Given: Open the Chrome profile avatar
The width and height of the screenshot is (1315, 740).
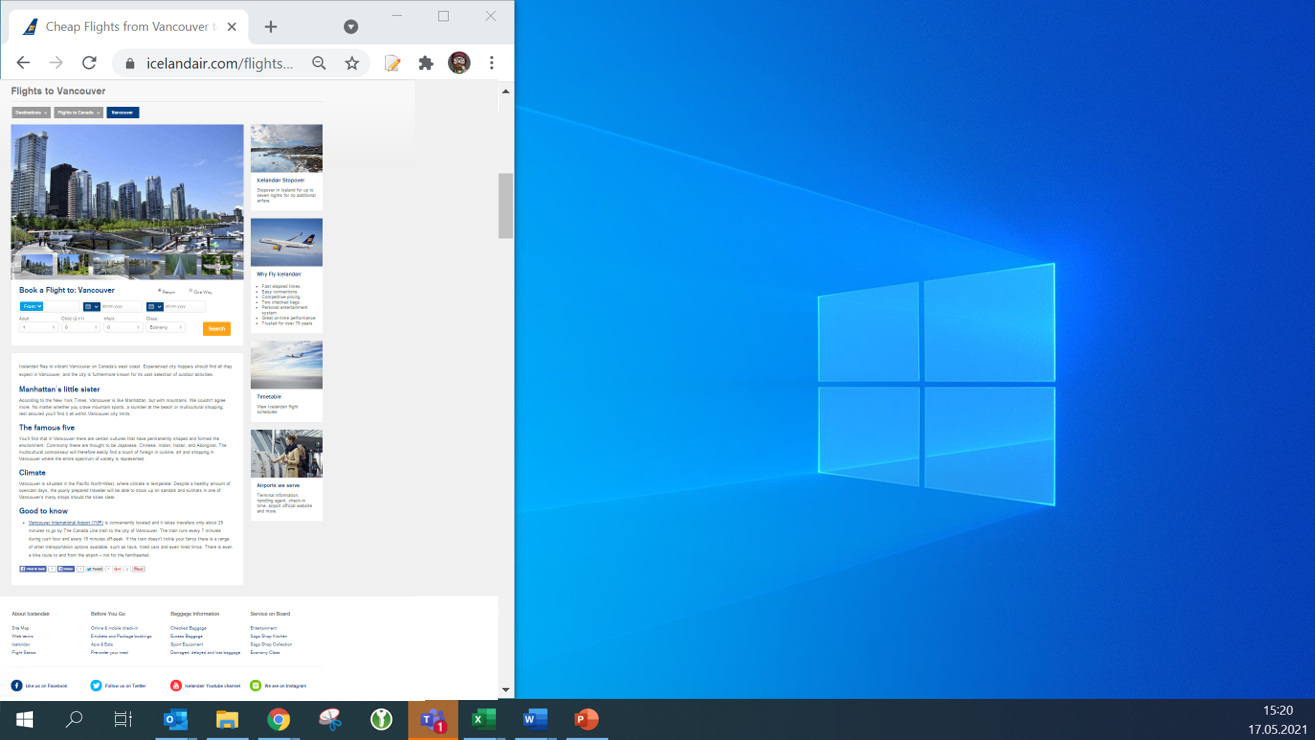Looking at the screenshot, I should point(459,63).
